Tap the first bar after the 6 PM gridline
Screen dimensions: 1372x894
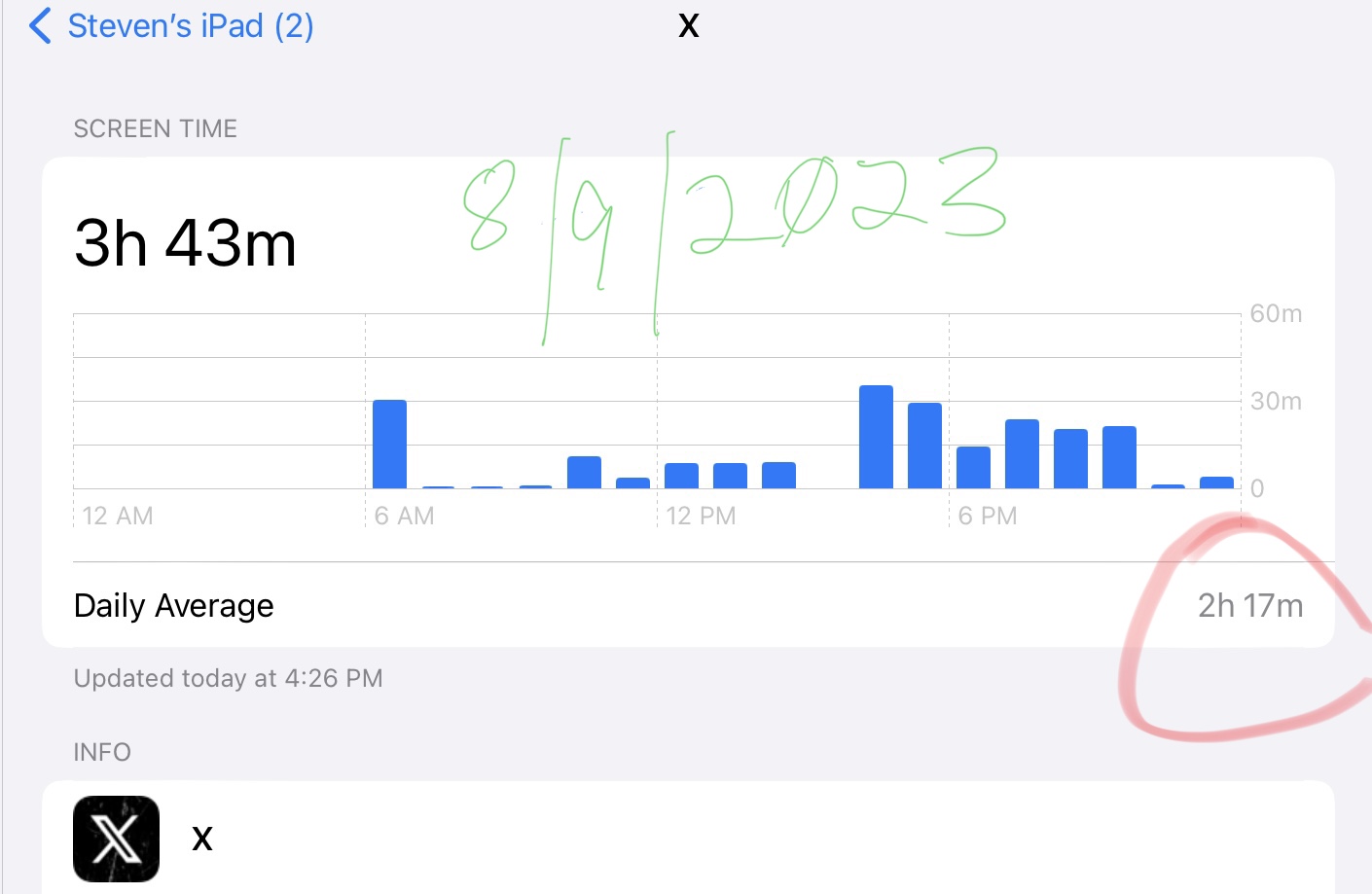pos(973,468)
